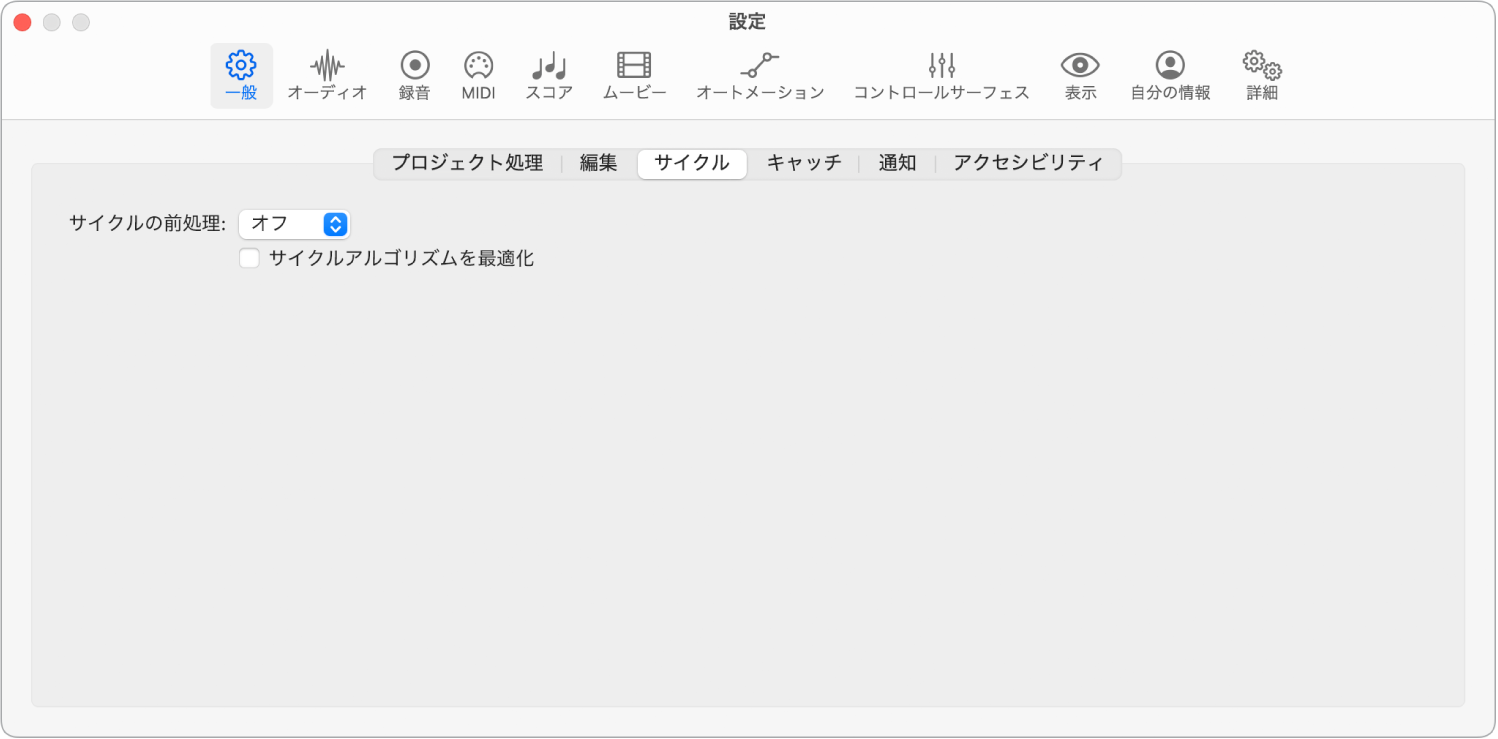This screenshot has width=1498, height=739.
Task: Open the オーディオ waveform settings pane
Action: click(327, 76)
